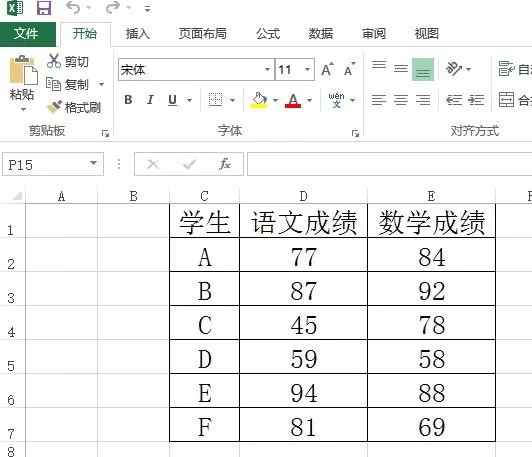Click the 格式刷 (Format Painter) button
This screenshot has width=532, height=457.
(74, 107)
